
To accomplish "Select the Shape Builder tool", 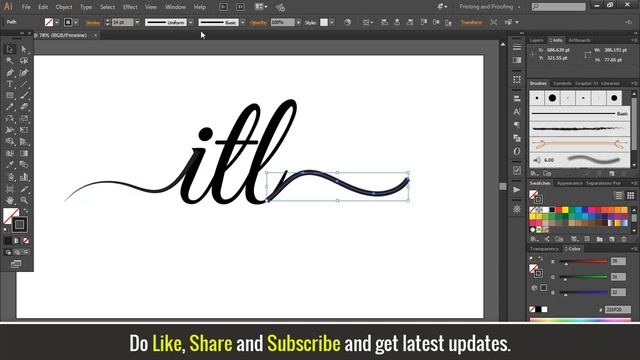I will [x=10, y=142].
